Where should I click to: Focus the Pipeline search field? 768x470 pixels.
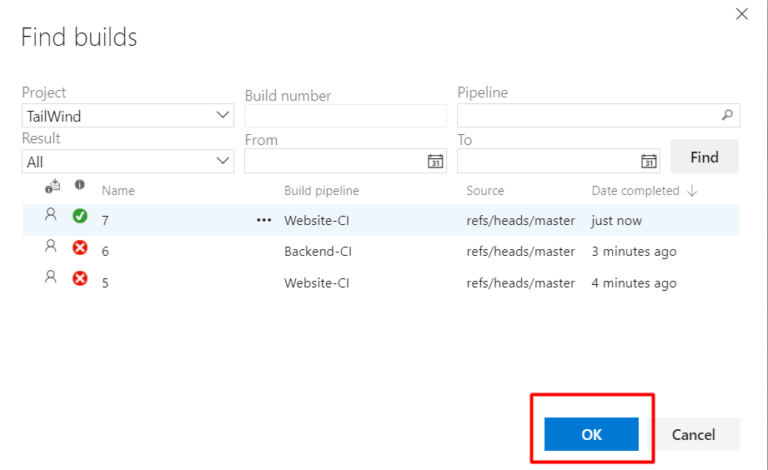point(598,116)
